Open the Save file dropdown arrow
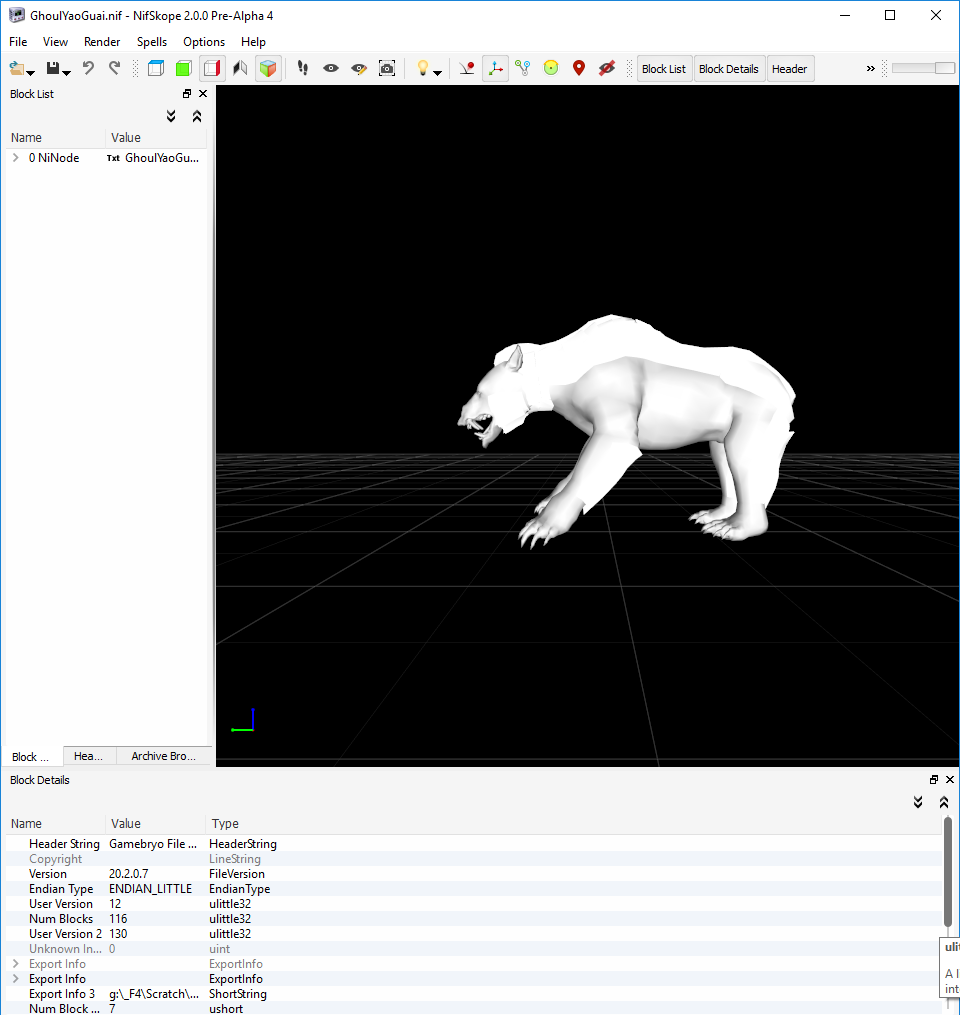Screen dimensions: 960x1015 (x=66, y=72)
